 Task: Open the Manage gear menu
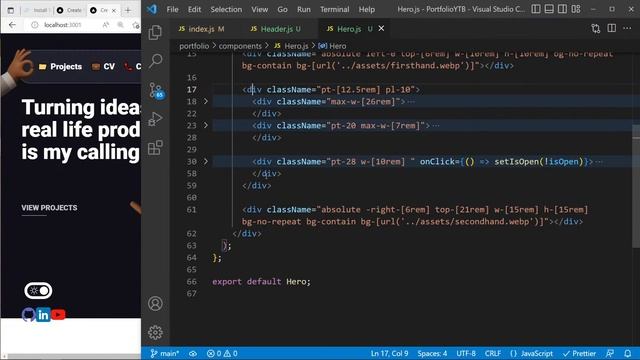155,333
